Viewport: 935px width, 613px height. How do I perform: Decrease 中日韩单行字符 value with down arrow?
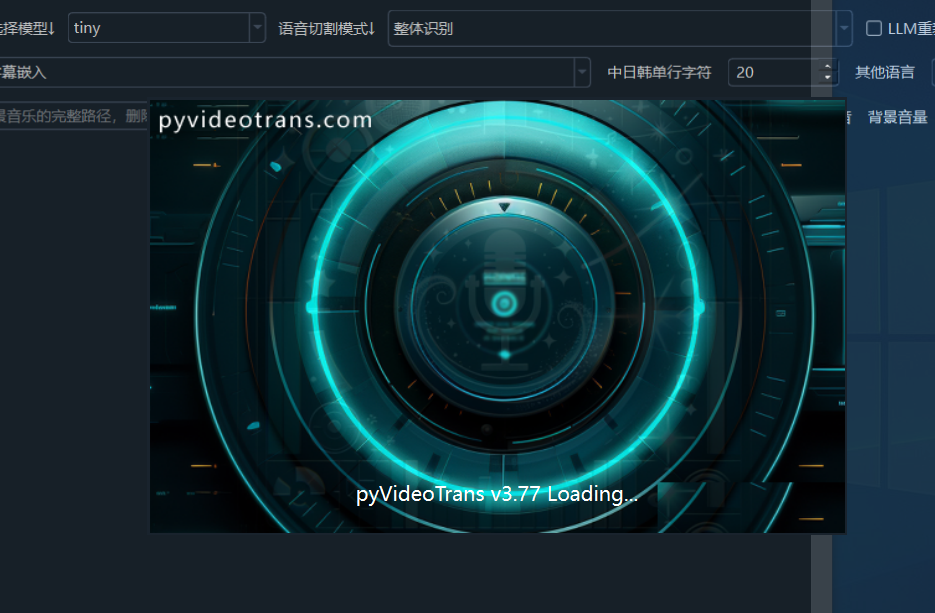(x=827, y=78)
